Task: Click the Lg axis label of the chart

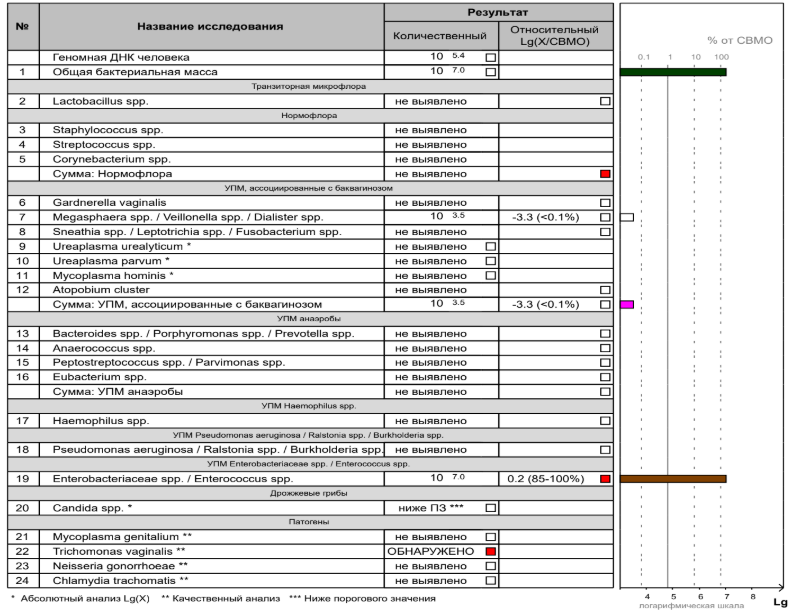Action: coord(780,602)
